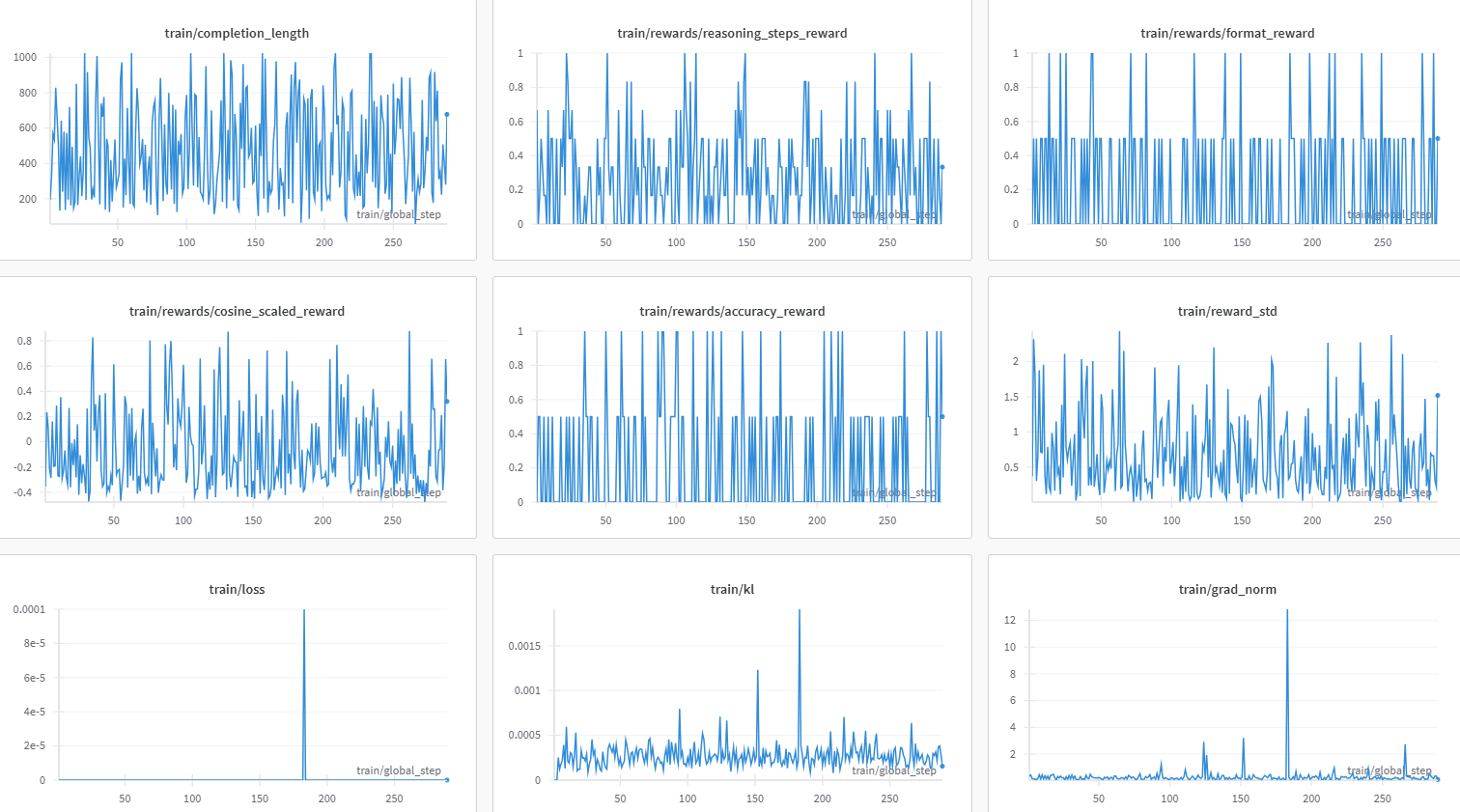Click the last data point in reasoning_steps_reward chart
The height and width of the screenshot is (812, 1460).
[942, 167]
